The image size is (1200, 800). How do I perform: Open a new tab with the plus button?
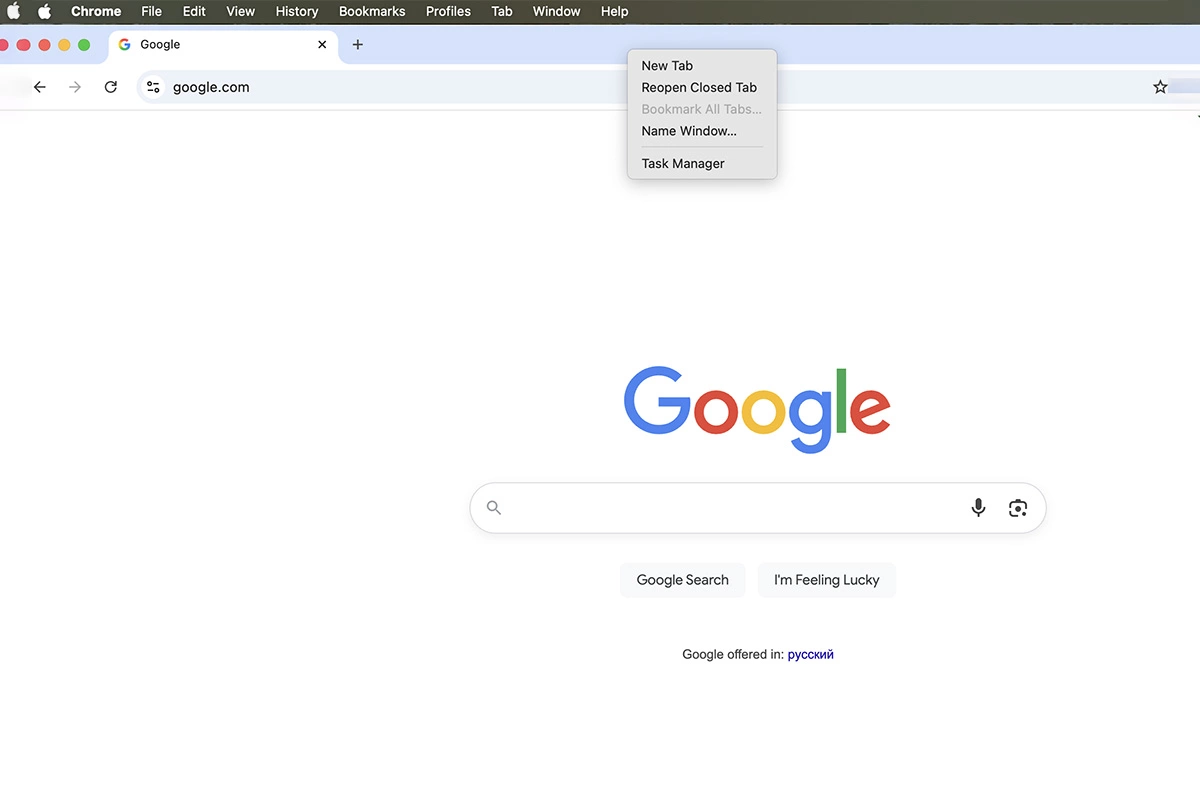(357, 44)
